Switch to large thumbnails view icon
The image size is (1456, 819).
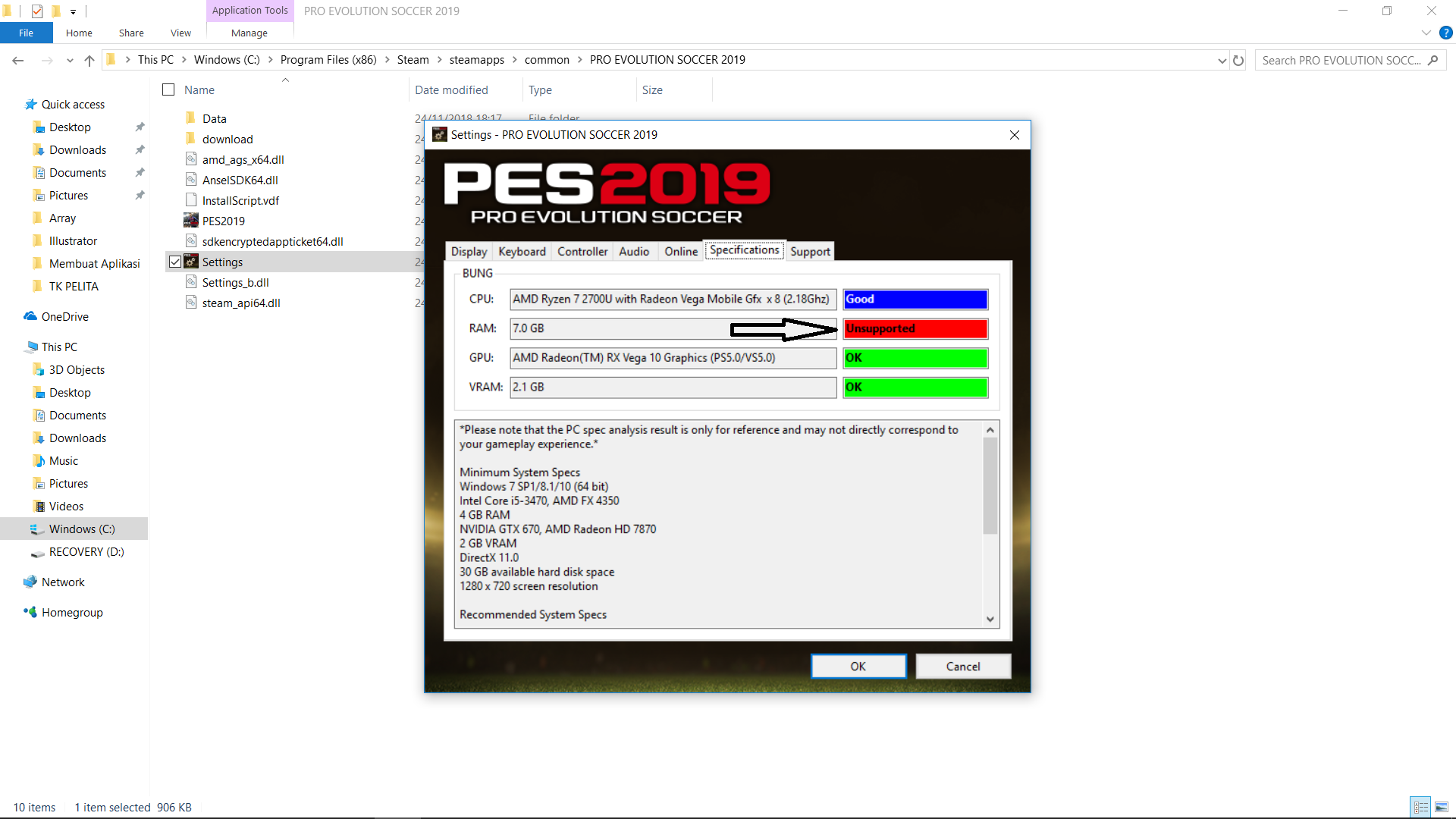[x=1442, y=807]
